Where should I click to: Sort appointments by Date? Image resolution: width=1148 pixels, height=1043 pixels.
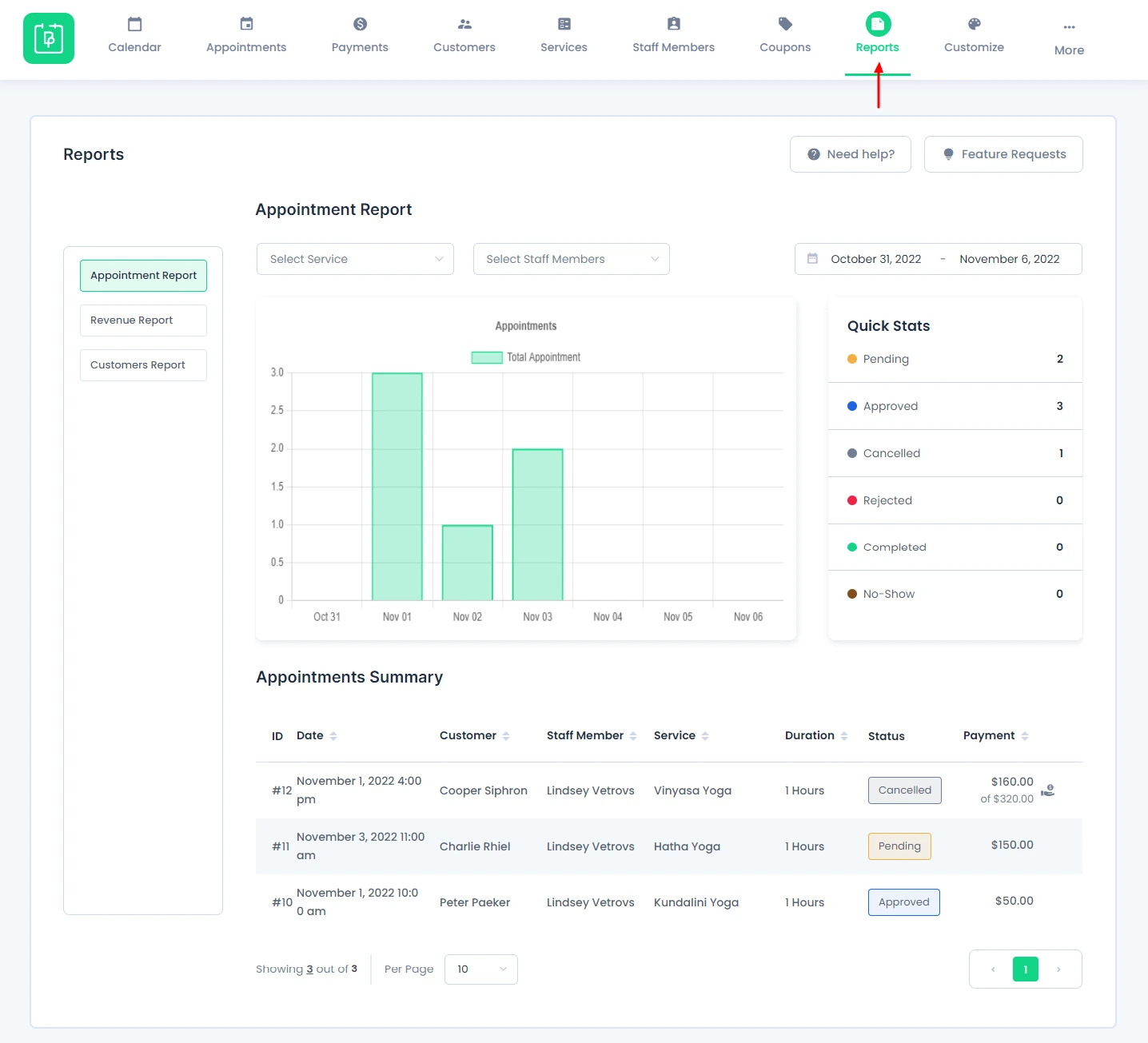coord(333,735)
